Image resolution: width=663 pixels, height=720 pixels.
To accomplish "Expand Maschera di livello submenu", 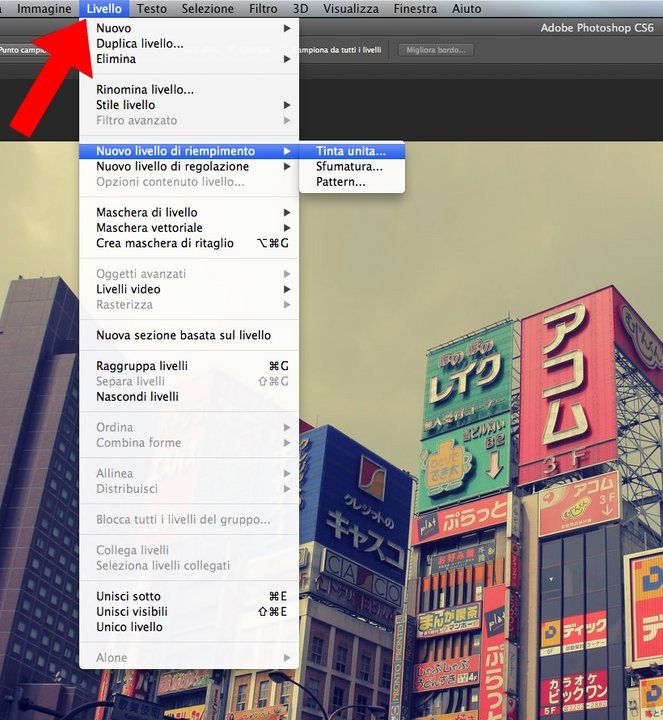I will click(x=189, y=212).
